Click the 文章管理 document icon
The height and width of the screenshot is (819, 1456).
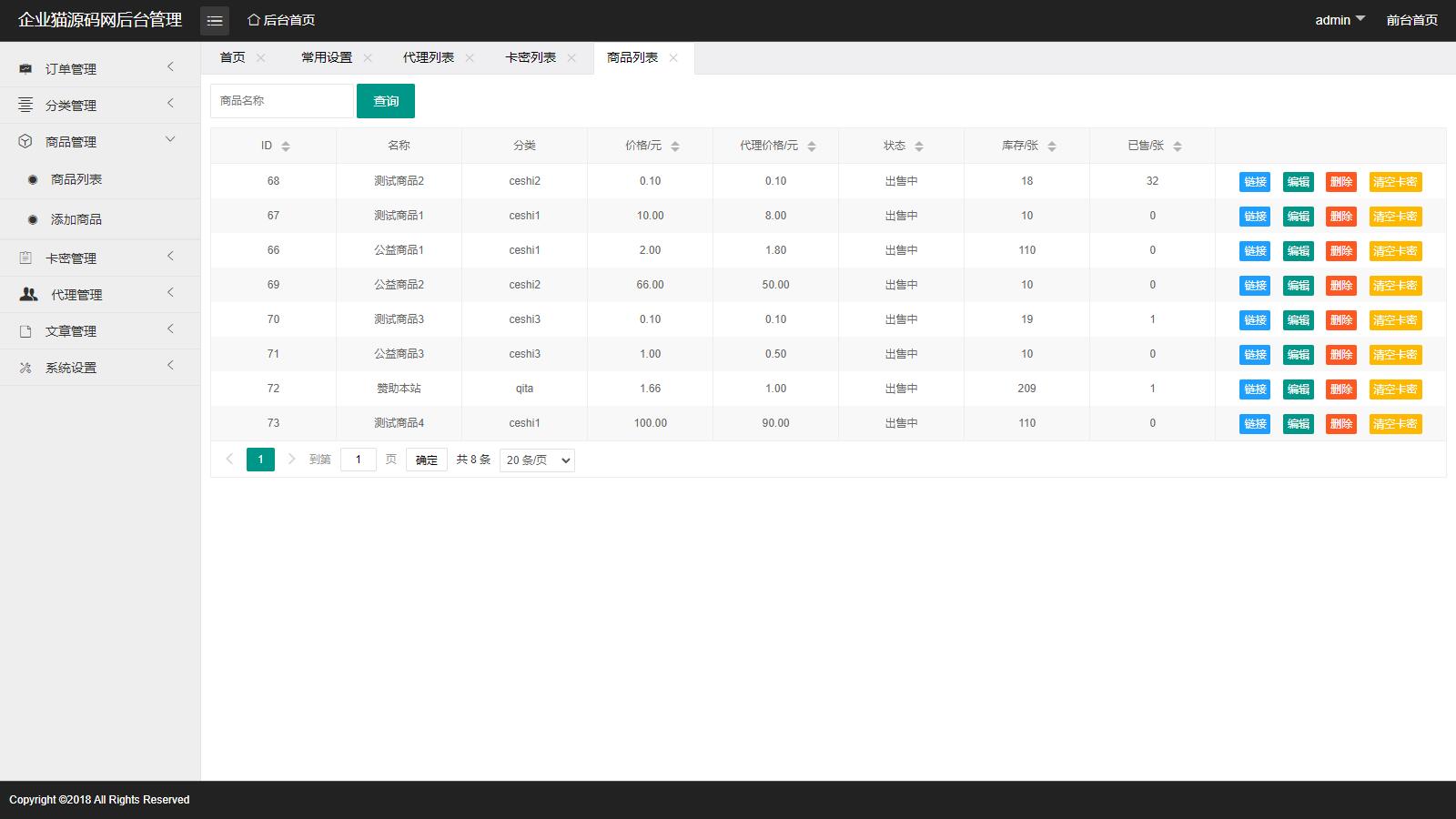25,331
